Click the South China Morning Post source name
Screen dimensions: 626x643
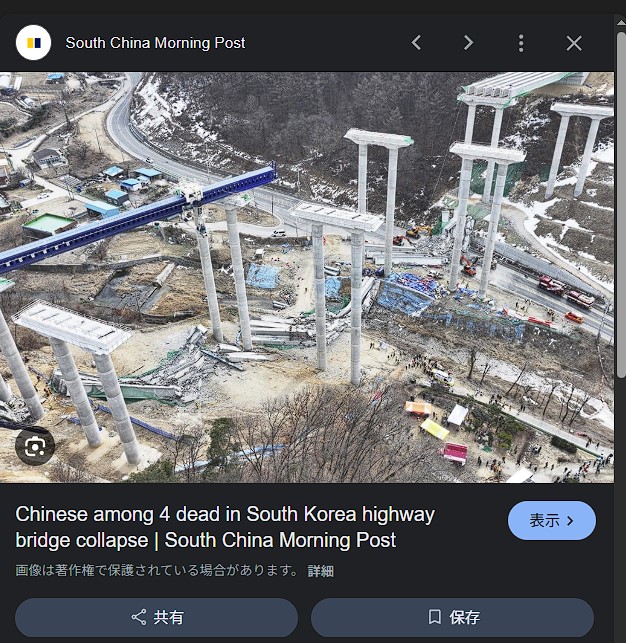click(155, 43)
